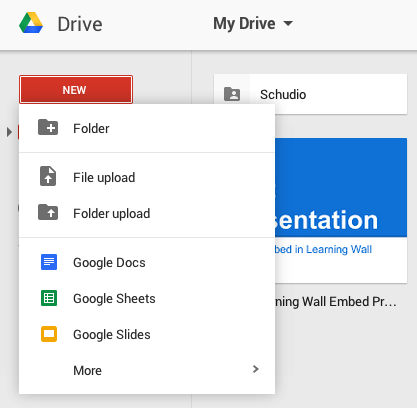
Task: Expand the sidebar tree triangle
Action: pyautogui.click(x=9, y=132)
